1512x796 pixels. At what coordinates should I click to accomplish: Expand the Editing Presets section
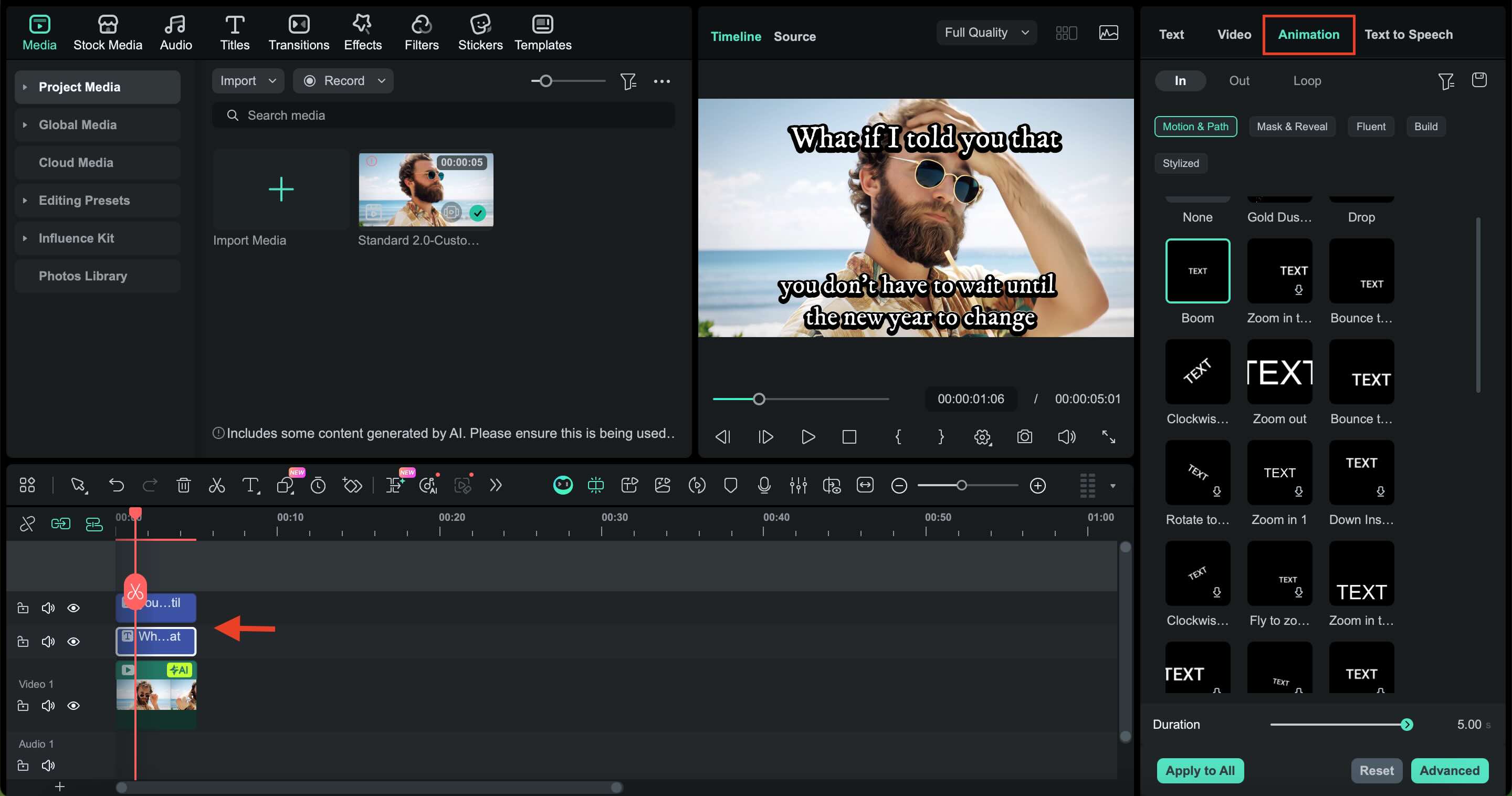(x=84, y=200)
